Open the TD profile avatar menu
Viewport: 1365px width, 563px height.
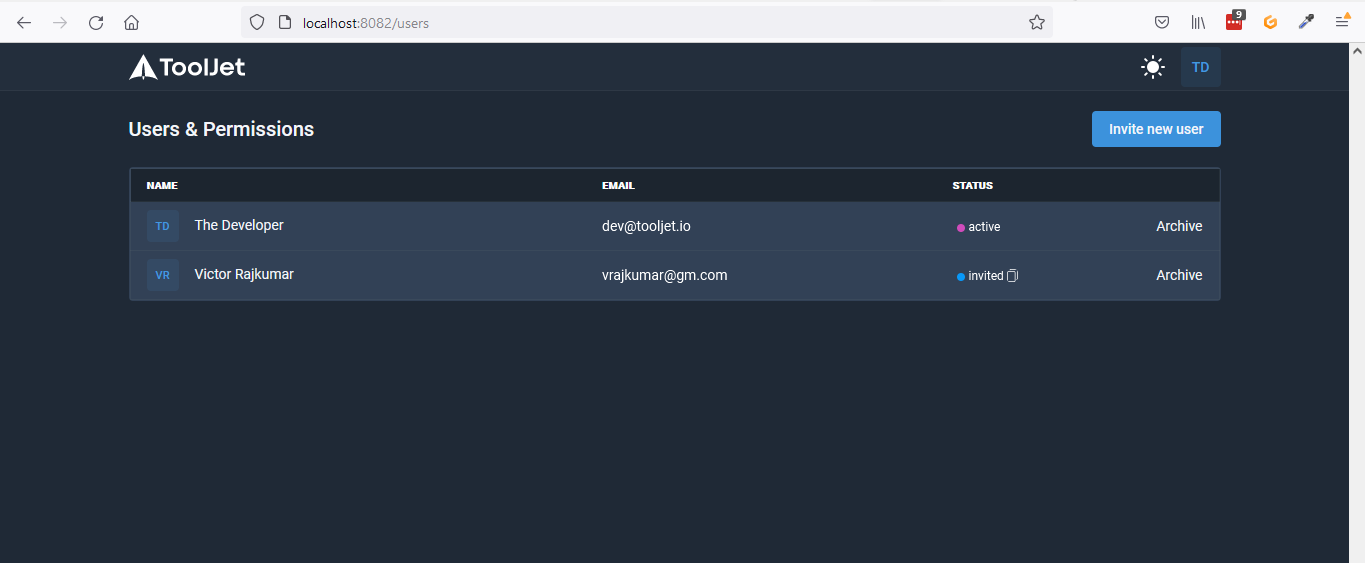coord(1201,67)
